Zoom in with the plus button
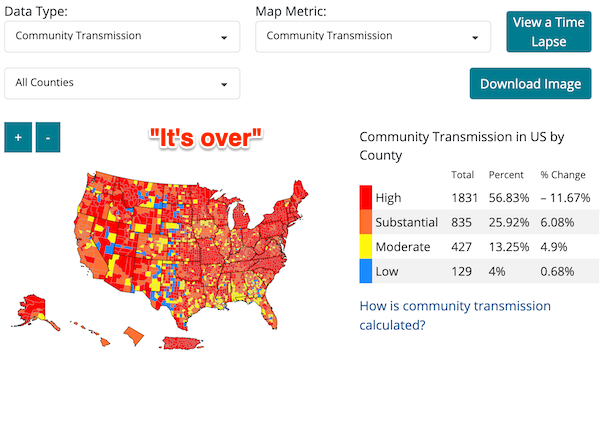The width and height of the screenshot is (600, 424). 18,137
